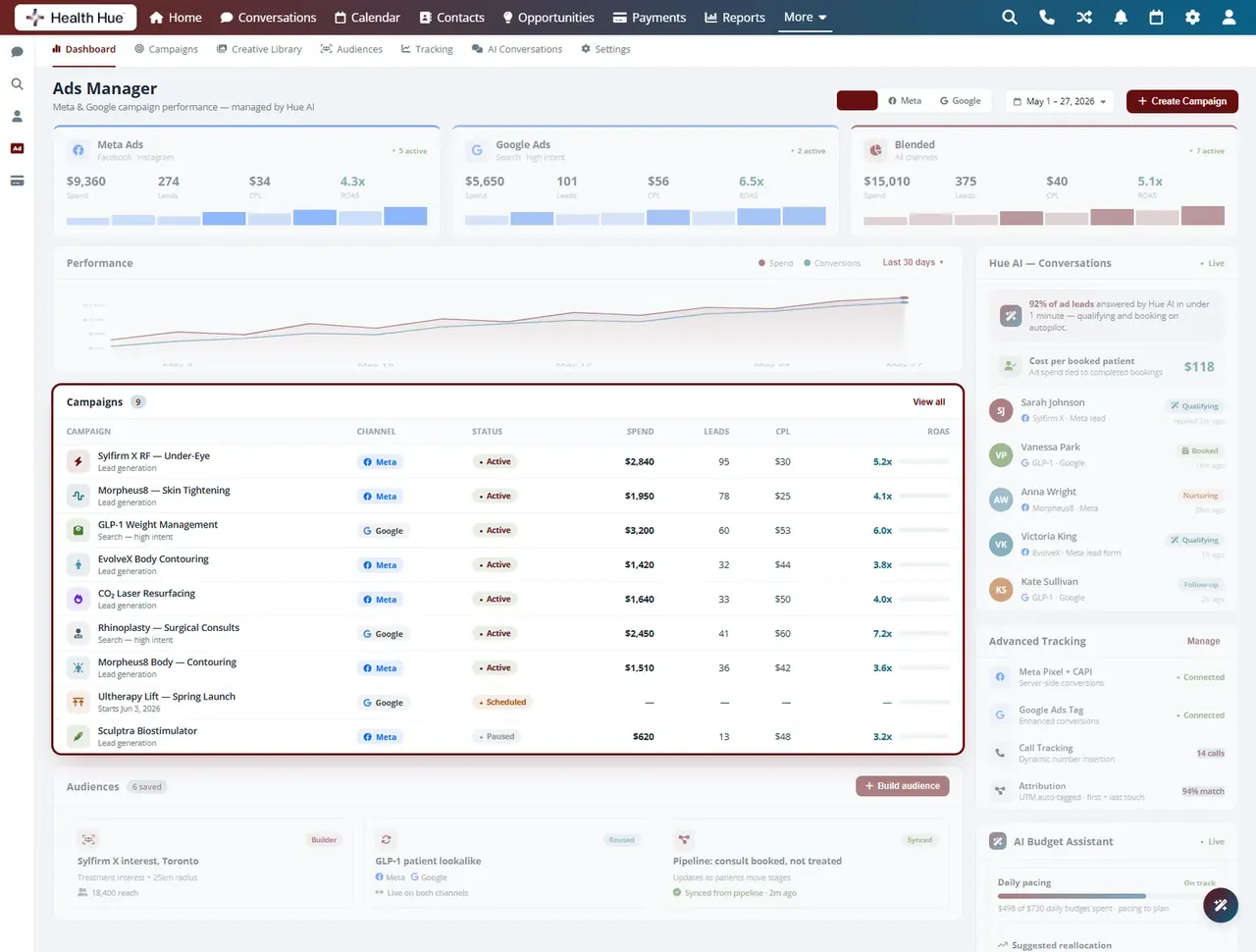1256x952 pixels.
Task: Click the Scheduled status badge for Ultherapy Lift
Action: point(503,702)
